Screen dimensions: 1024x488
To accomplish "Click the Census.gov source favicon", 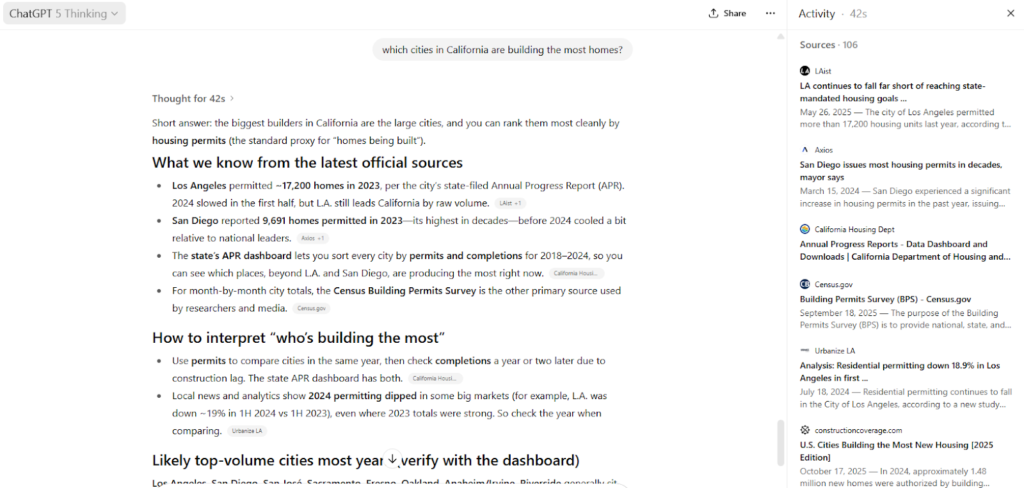I will click(x=805, y=284).
